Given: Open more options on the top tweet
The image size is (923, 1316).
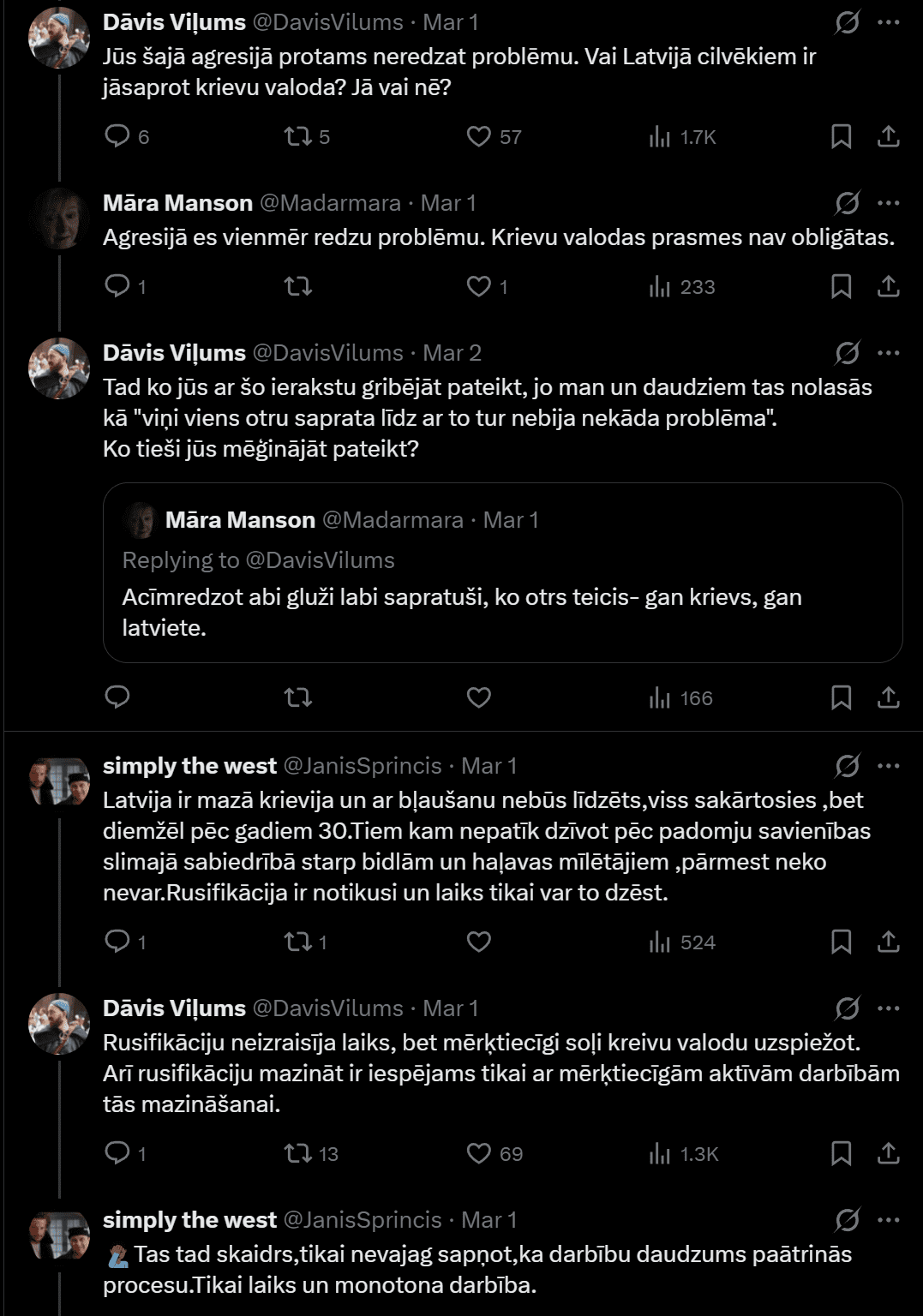Looking at the screenshot, I should 889,22.
